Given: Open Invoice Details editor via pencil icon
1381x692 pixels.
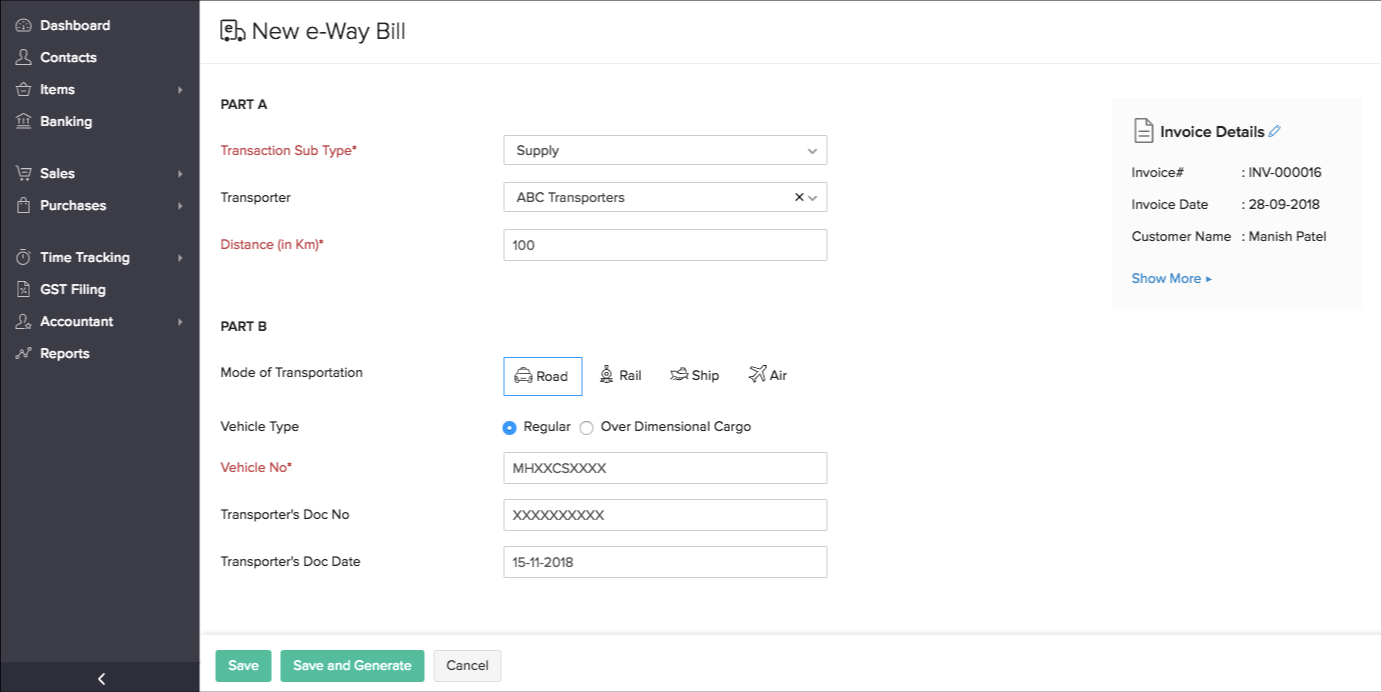Looking at the screenshot, I should click(x=1276, y=130).
